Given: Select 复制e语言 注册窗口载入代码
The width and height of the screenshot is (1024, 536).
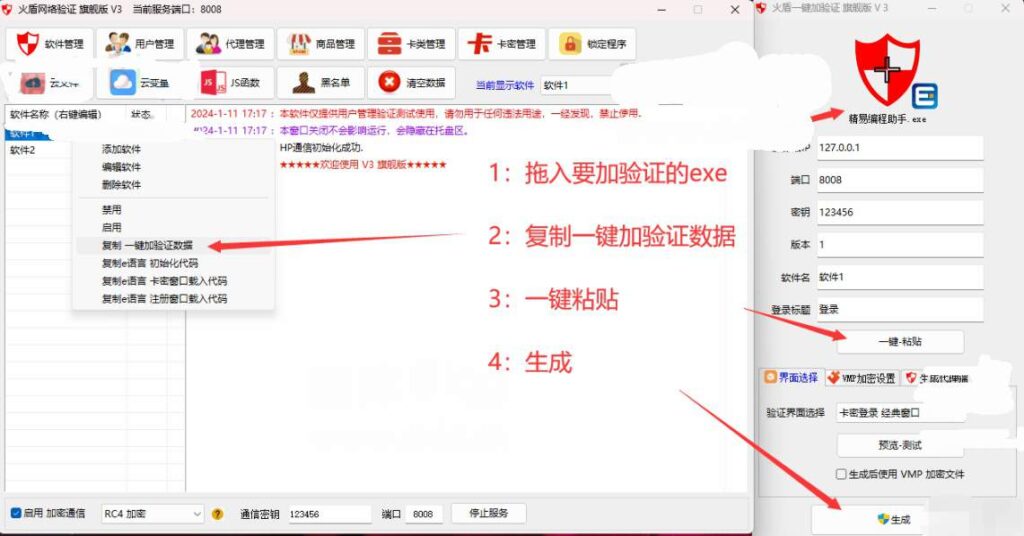Looking at the screenshot, I should tap(165, 298).
